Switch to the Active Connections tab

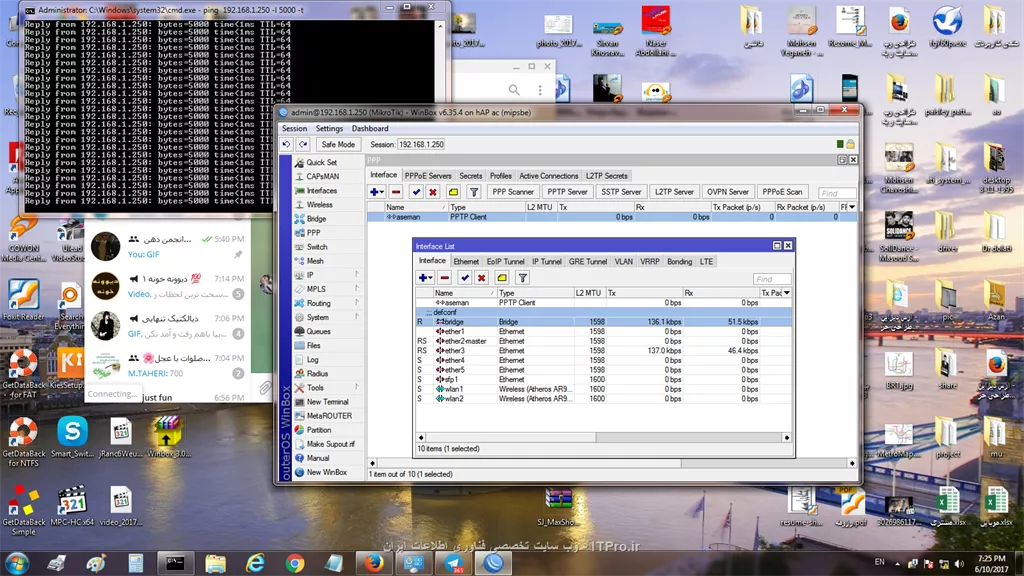point(549,176)
